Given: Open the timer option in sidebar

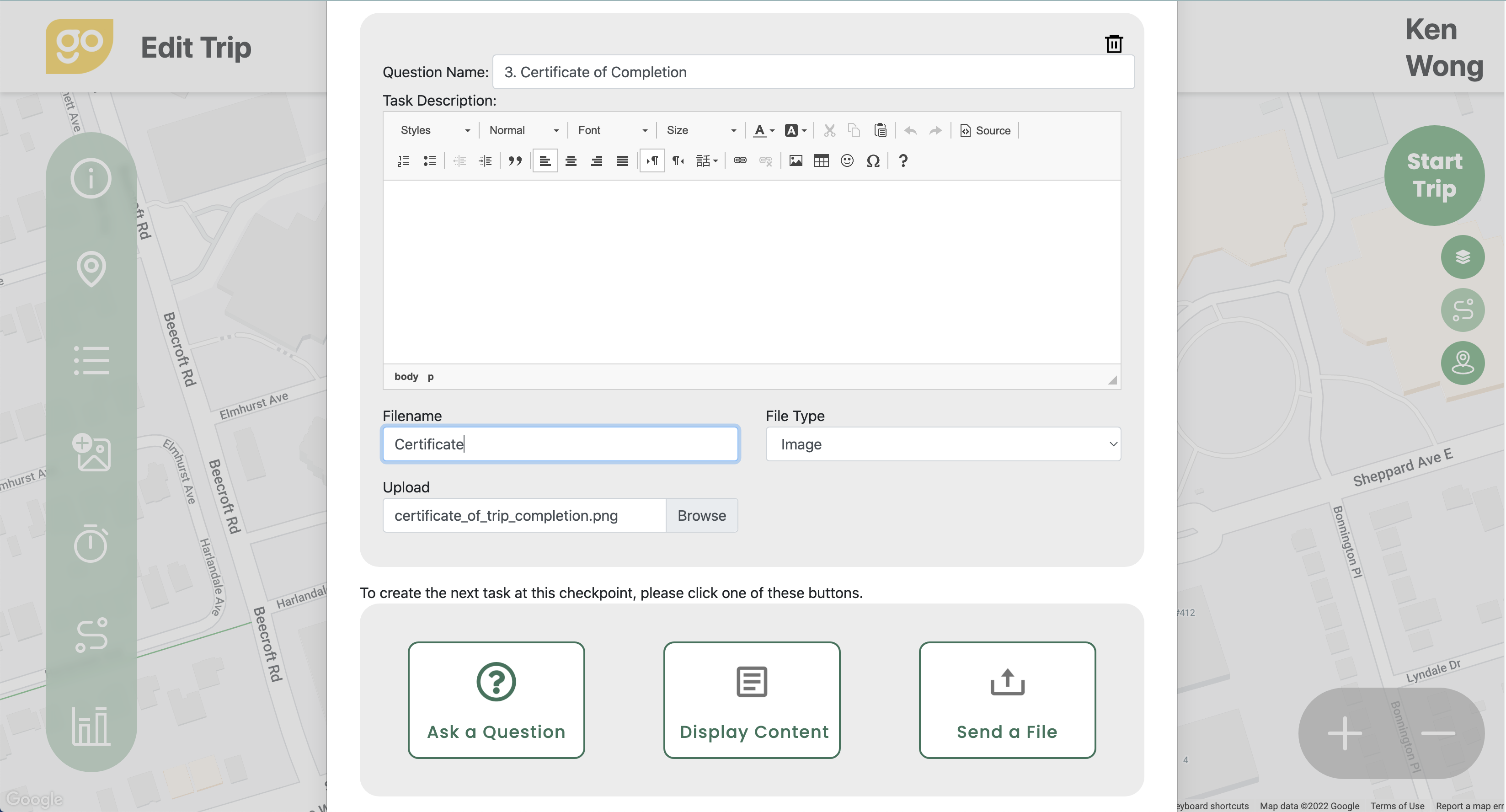Looking at the screenshot, I should [91, 543].
